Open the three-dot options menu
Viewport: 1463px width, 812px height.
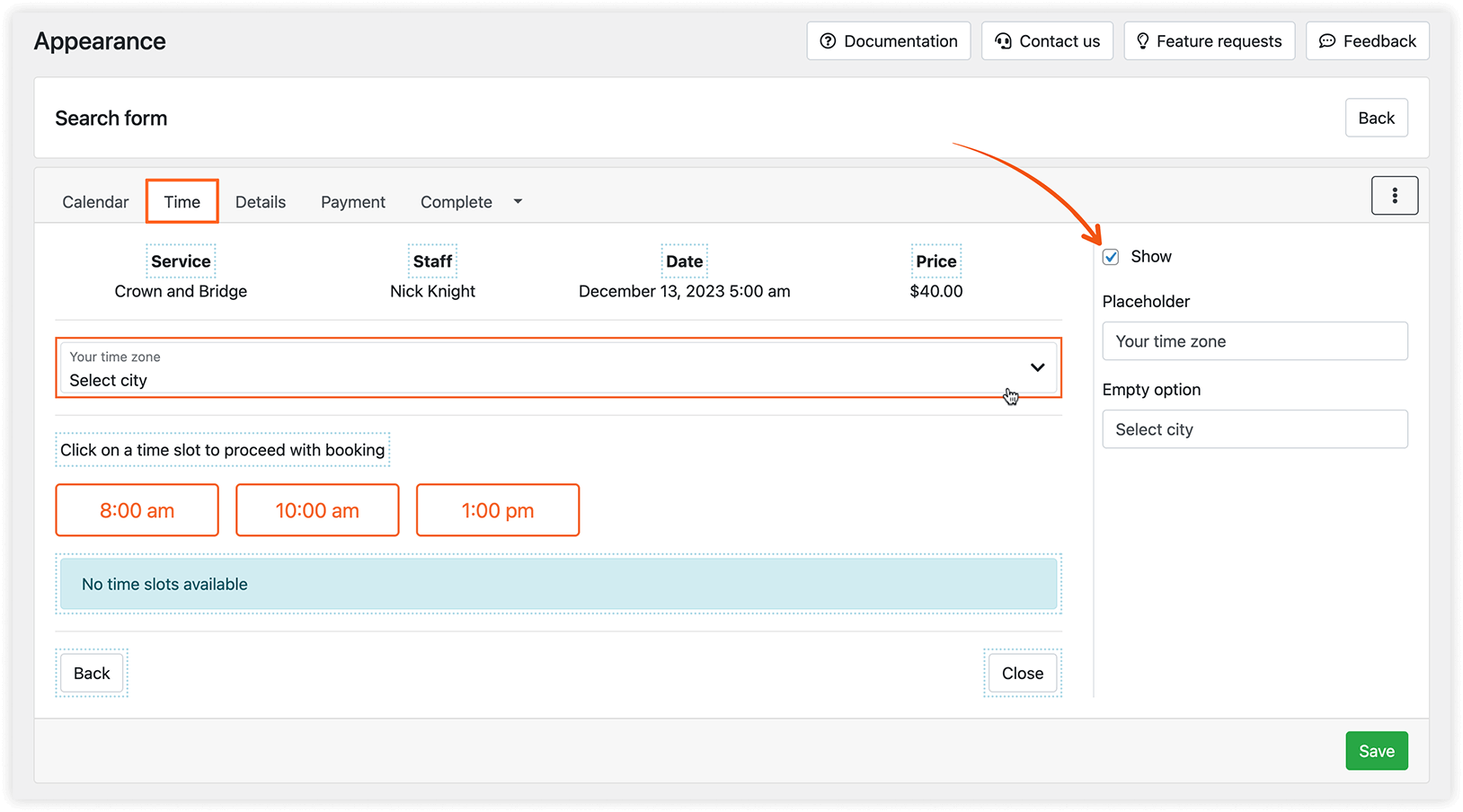click(1395, 196)
